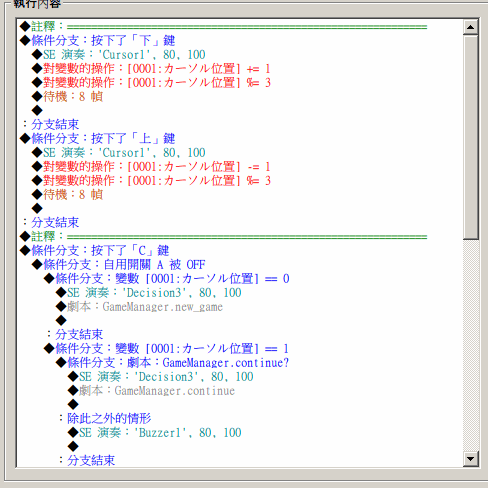Select row 條件分支:自用開關 A 被 OFF
The height and width of the screenshot is (488, 488).
(118, 264)
